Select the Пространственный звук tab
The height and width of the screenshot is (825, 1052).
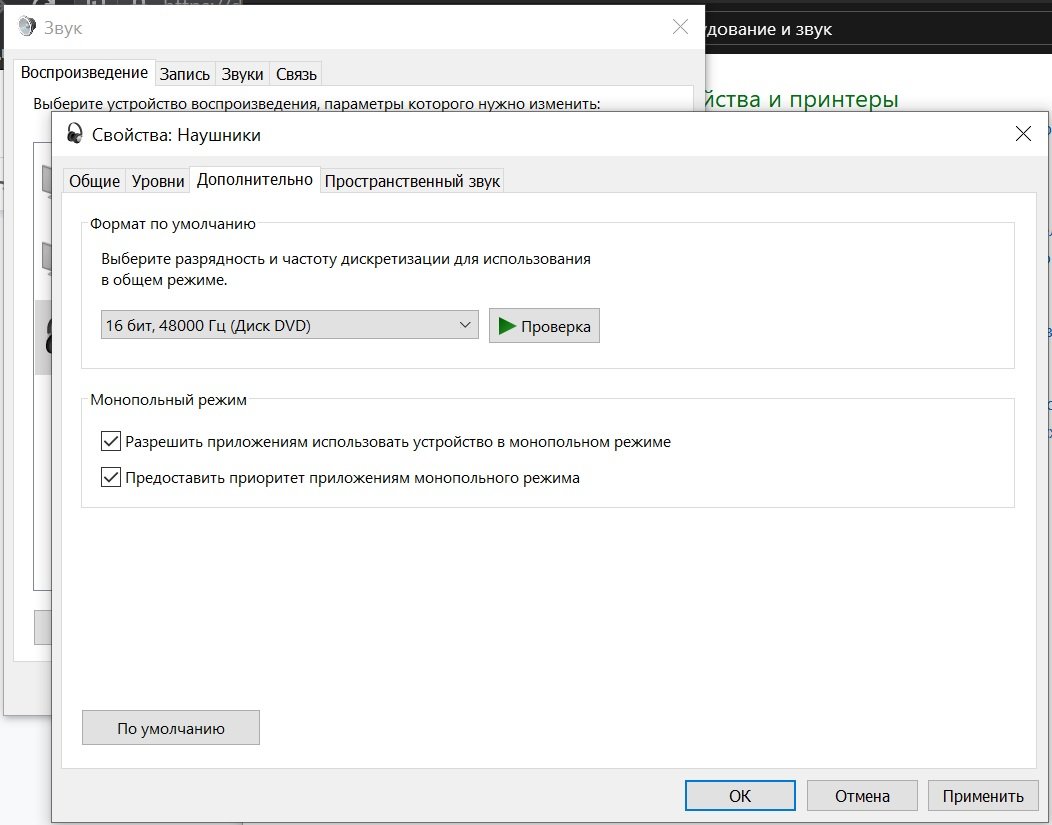[412, 181]
